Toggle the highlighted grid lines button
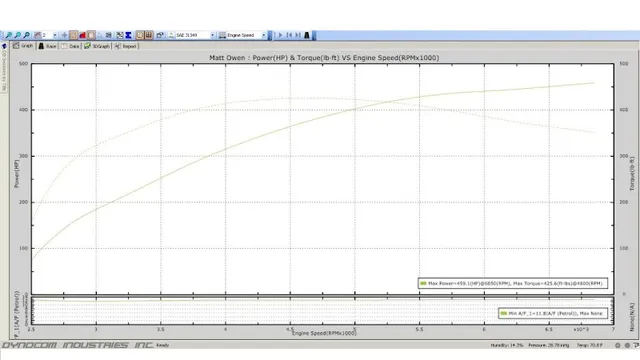The height and width of the screenshot is (360, 640). tap(149, 36)
